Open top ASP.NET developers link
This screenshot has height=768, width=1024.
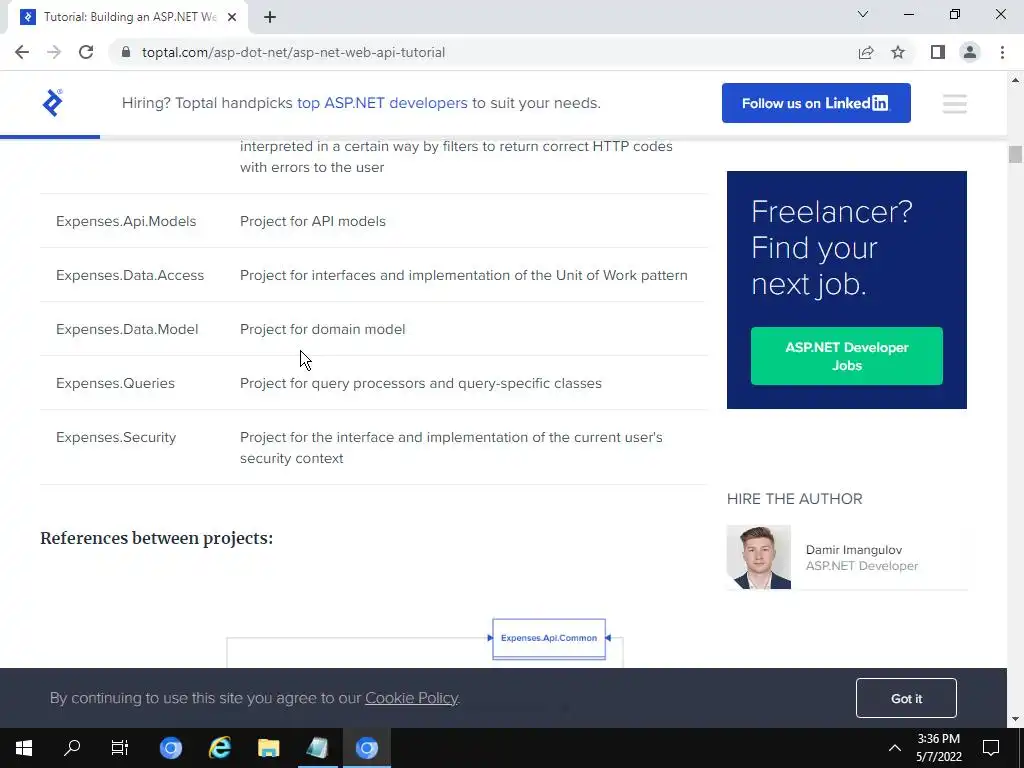(382, 103)
